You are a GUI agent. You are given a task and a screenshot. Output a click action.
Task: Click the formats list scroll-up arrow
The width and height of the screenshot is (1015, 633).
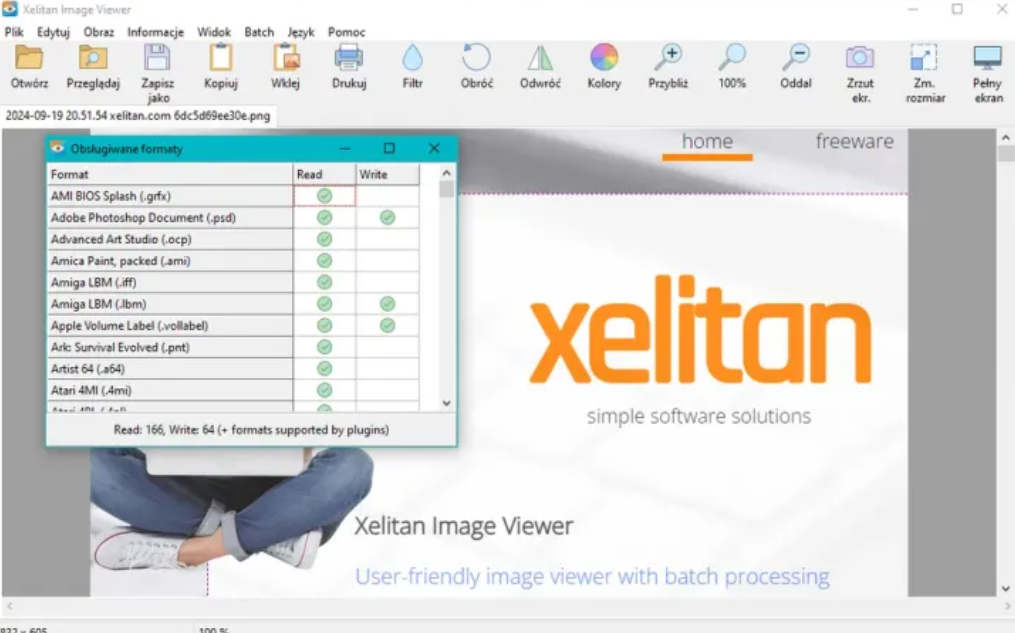446,173
